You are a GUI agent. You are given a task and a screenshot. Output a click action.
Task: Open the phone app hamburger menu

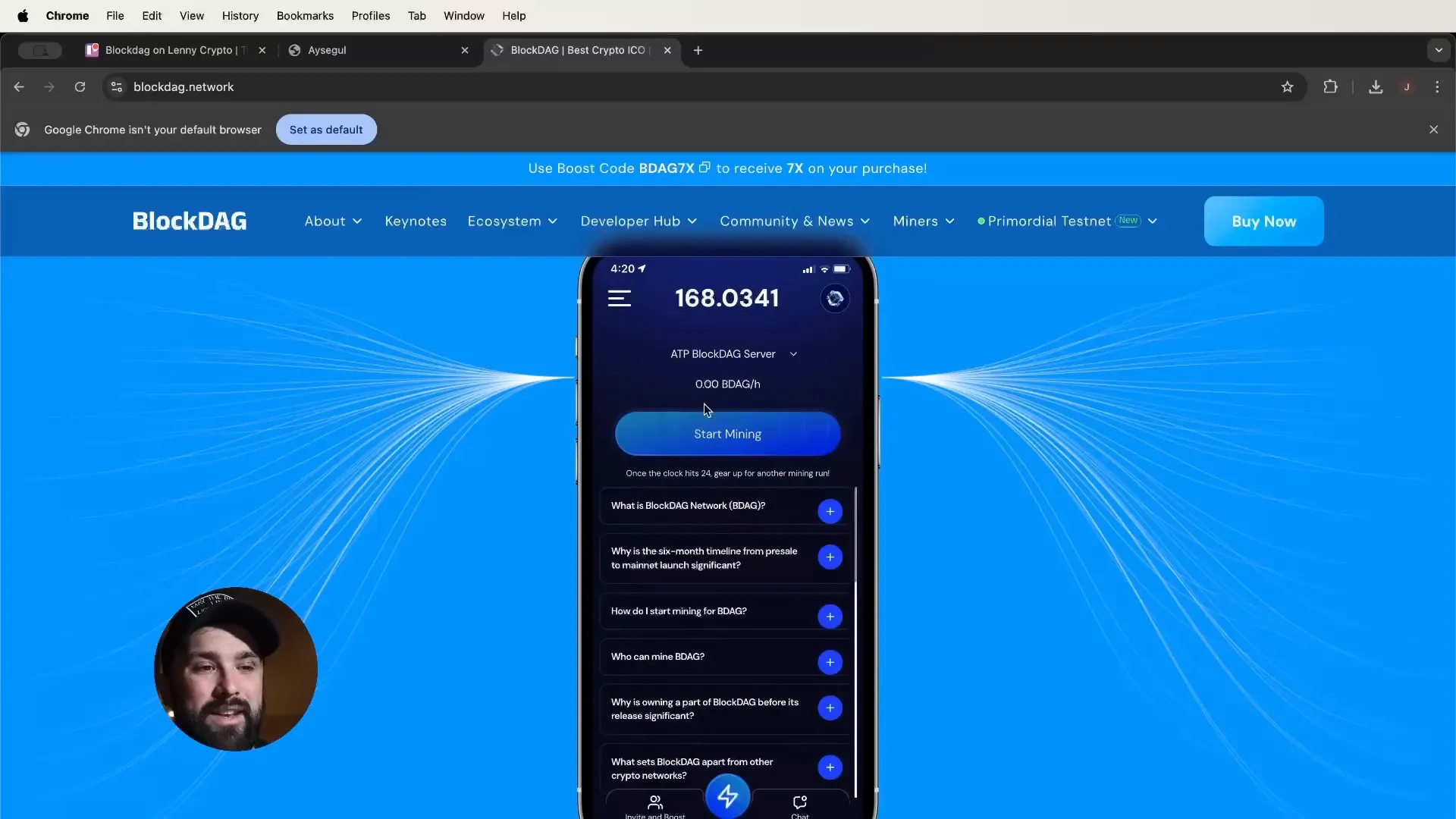pyautogui.click(x=620, y=299)
